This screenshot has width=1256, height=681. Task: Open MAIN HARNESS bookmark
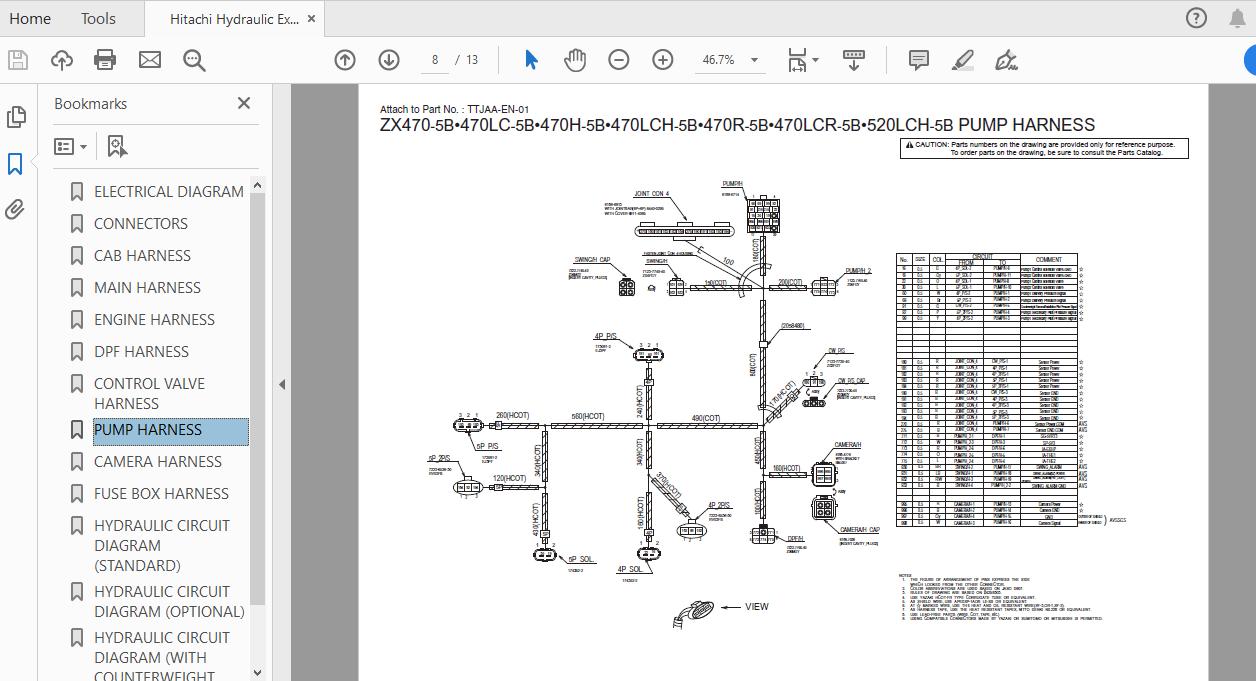(147, 287)
